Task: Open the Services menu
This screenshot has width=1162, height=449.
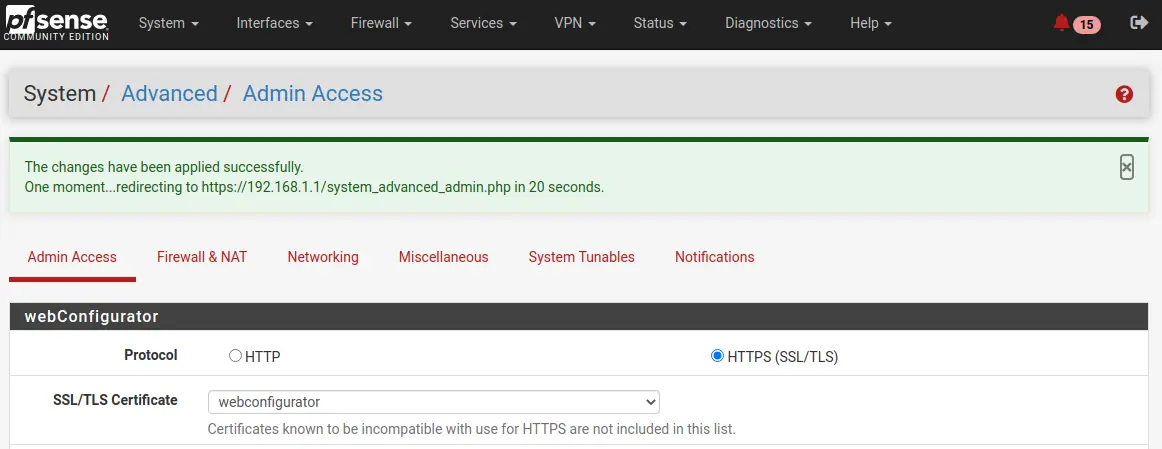Action: click(x=484, y=23)
